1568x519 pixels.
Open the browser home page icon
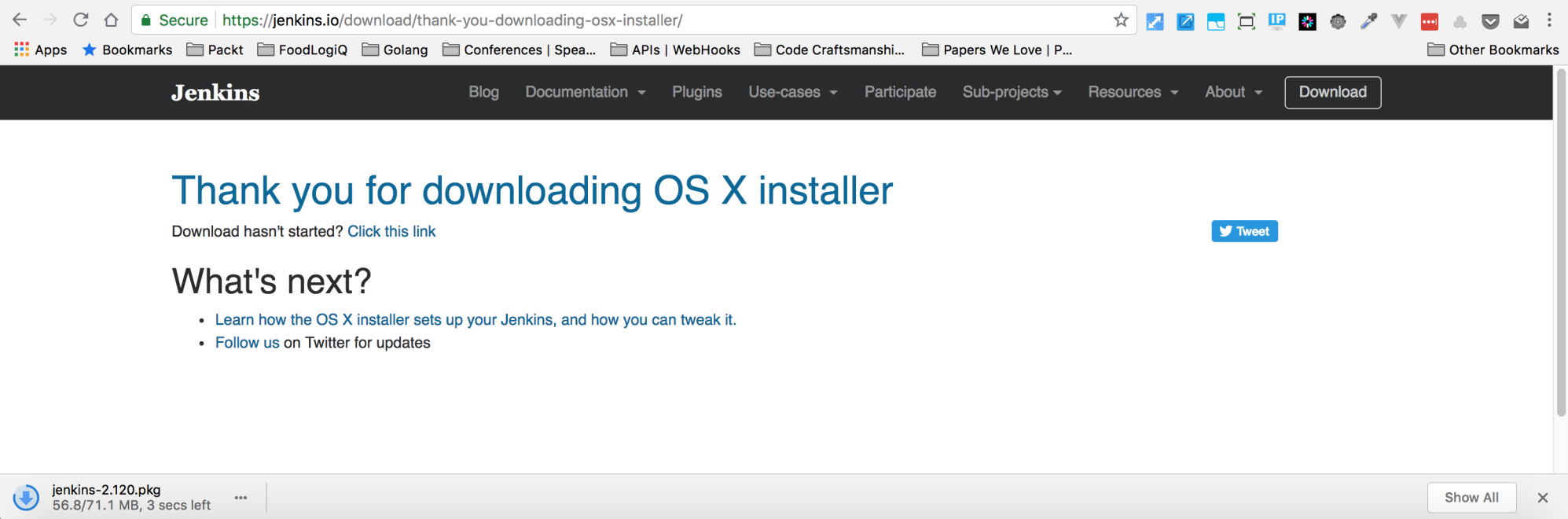coord(112,20)
